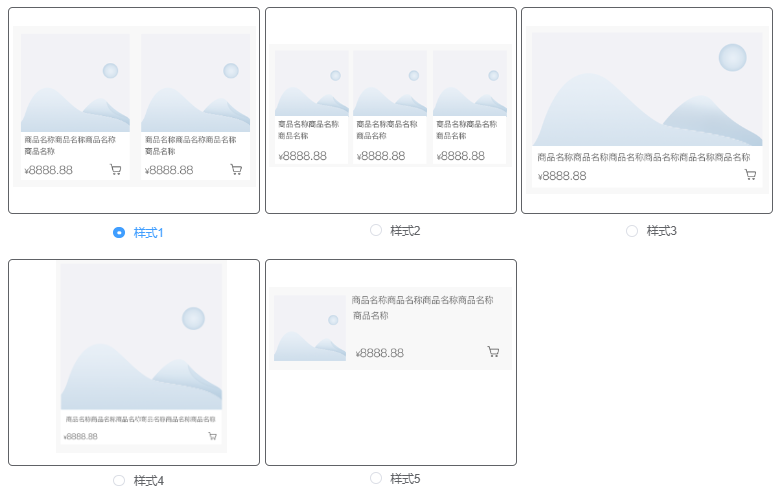Click the middle product image in 样式2 preview
The image size is (781, 489).
(390, 84)
